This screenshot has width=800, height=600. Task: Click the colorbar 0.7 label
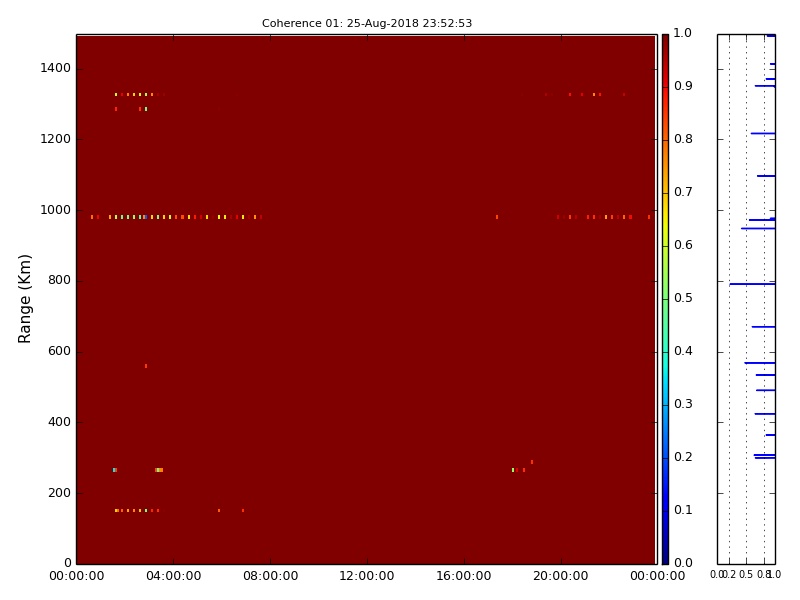683,192
